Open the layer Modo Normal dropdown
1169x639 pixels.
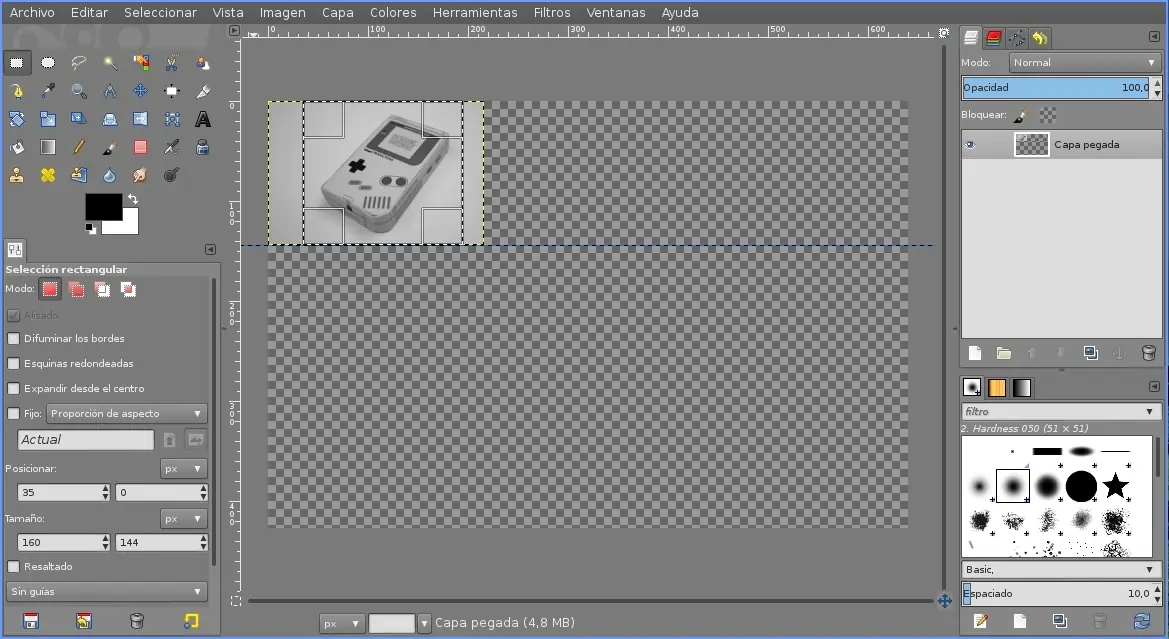(1084, 62)
